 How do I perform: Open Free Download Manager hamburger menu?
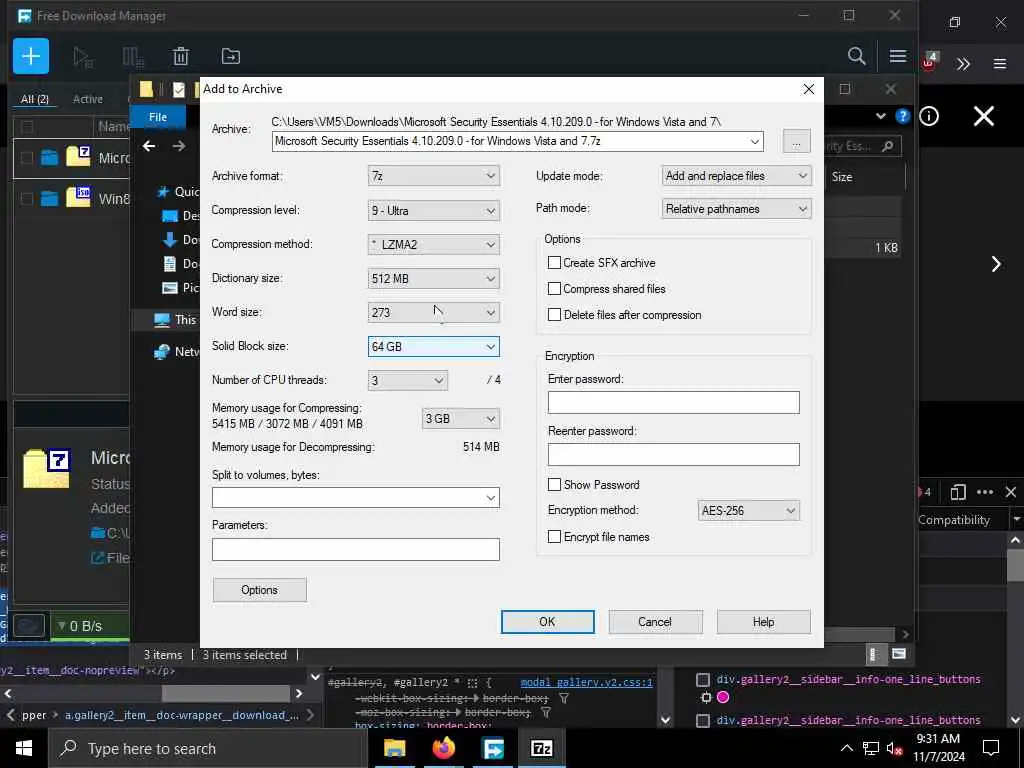point(898,56)
